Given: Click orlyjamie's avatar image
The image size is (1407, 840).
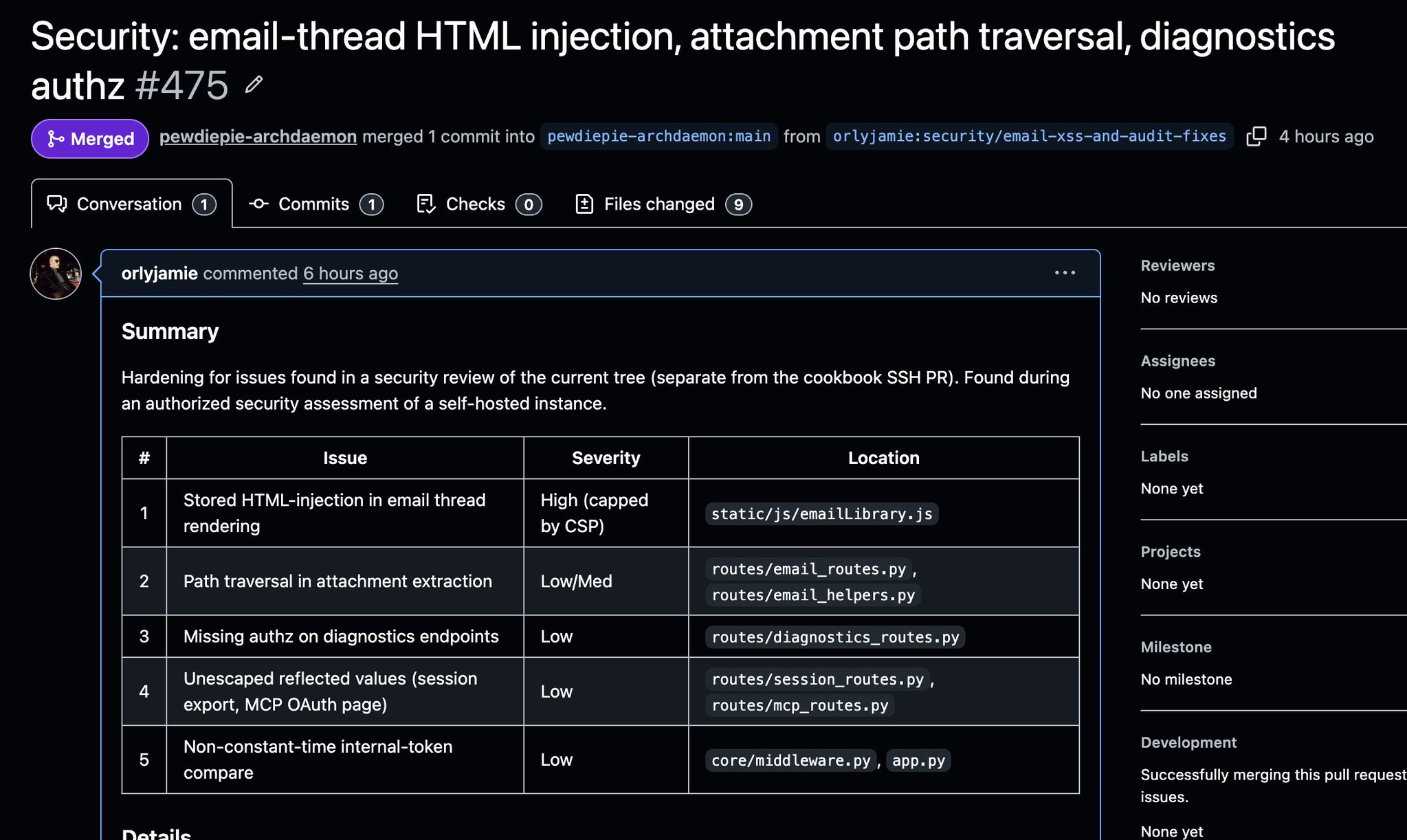Looking at the screenshot, I should [x=56, y=274].
